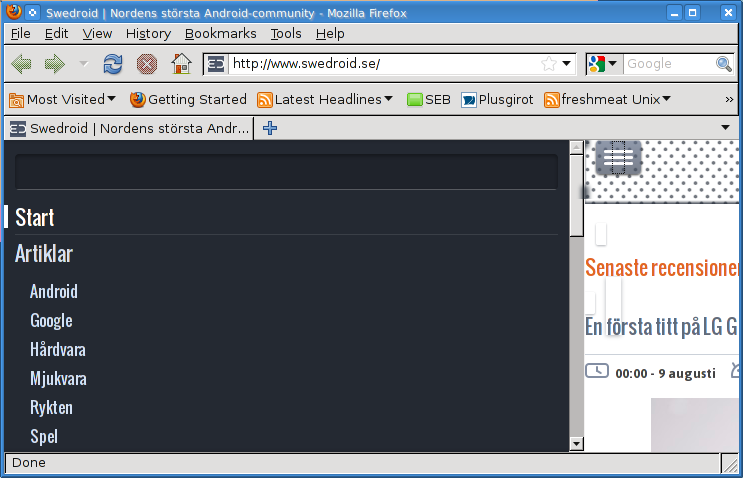
Task: Click the dark search field above Start
Action: click(x=286, y=171)
